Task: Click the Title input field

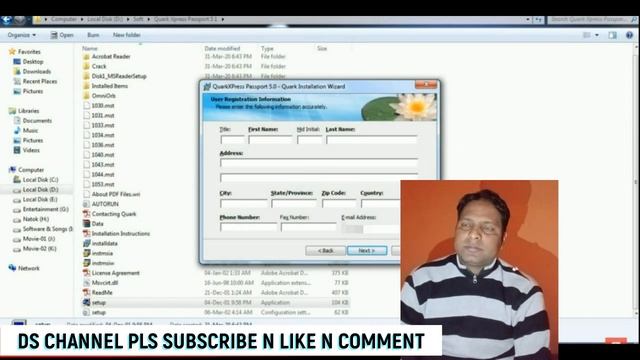Action: (232, 140)
